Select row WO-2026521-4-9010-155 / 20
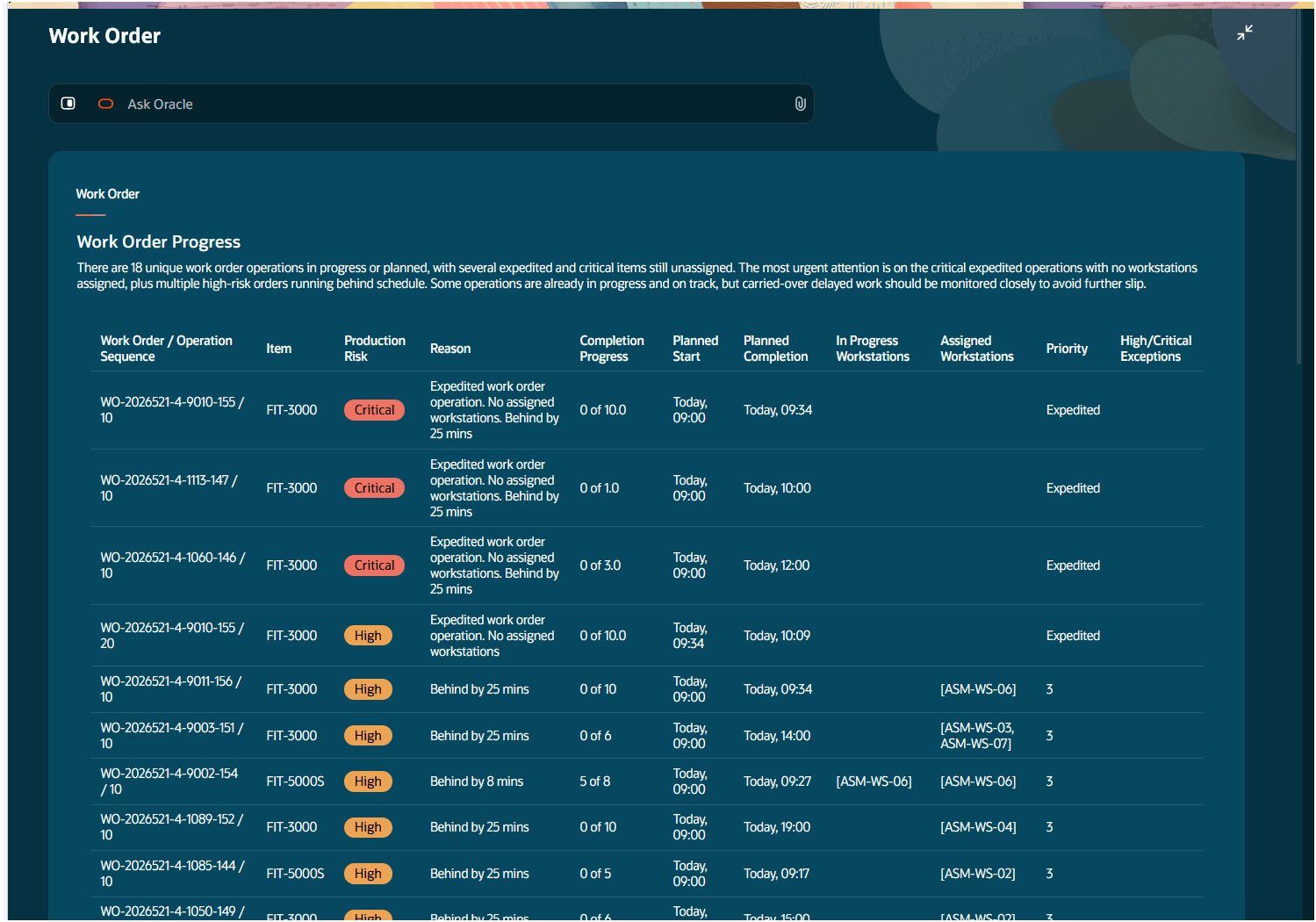This screenshot has width=1316, height=922. (646, 636)
